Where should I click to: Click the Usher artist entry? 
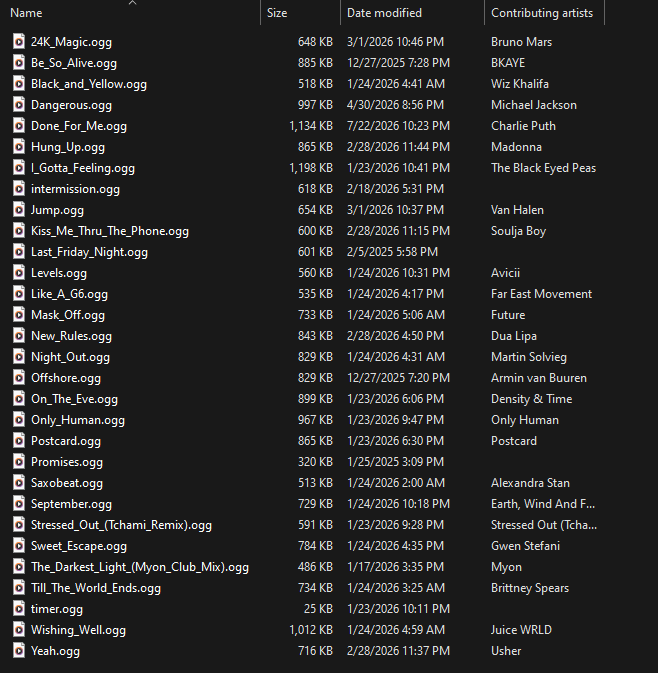pyautogui.click(x=506, y=651)
